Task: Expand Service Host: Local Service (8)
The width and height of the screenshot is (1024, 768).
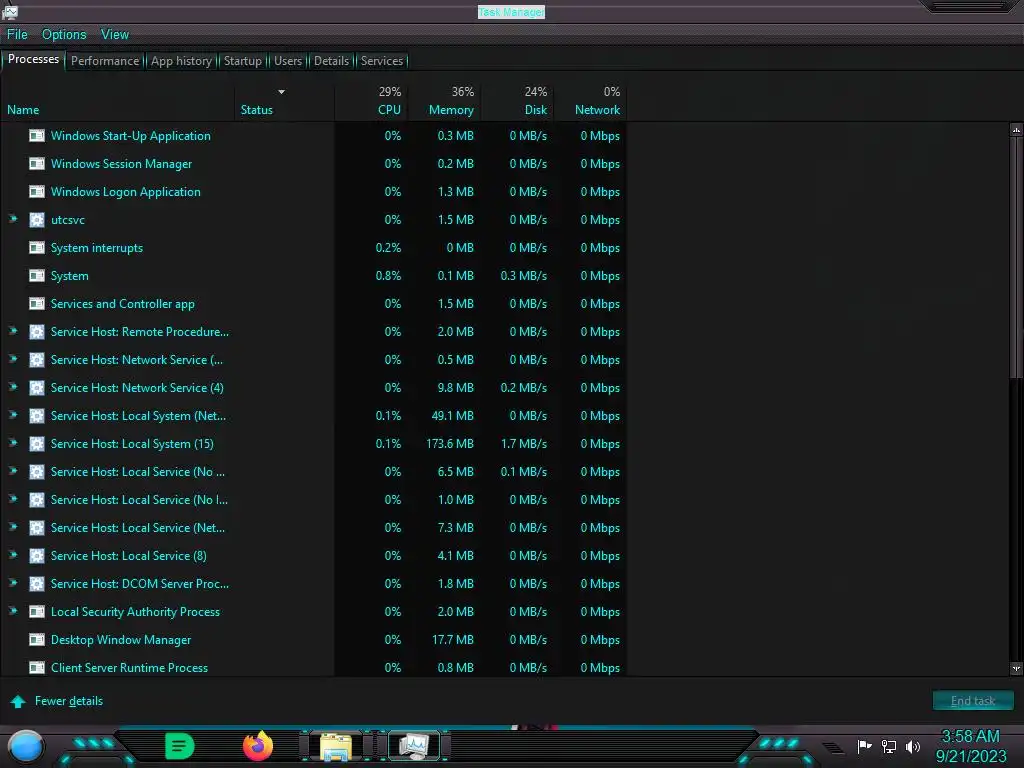Action: pos(12,554)
